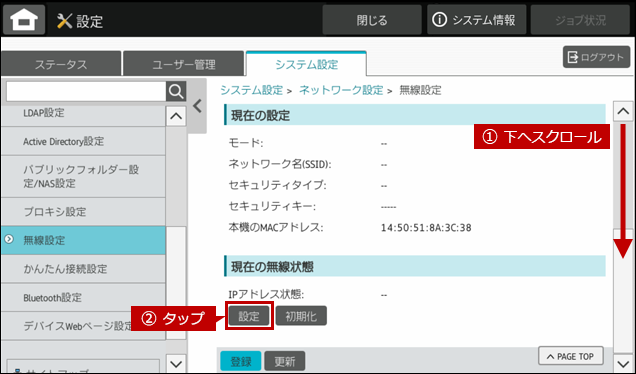
Task: Select 無線設定 in the side menu
Action: pyautogui.click(x=83, y=240)
